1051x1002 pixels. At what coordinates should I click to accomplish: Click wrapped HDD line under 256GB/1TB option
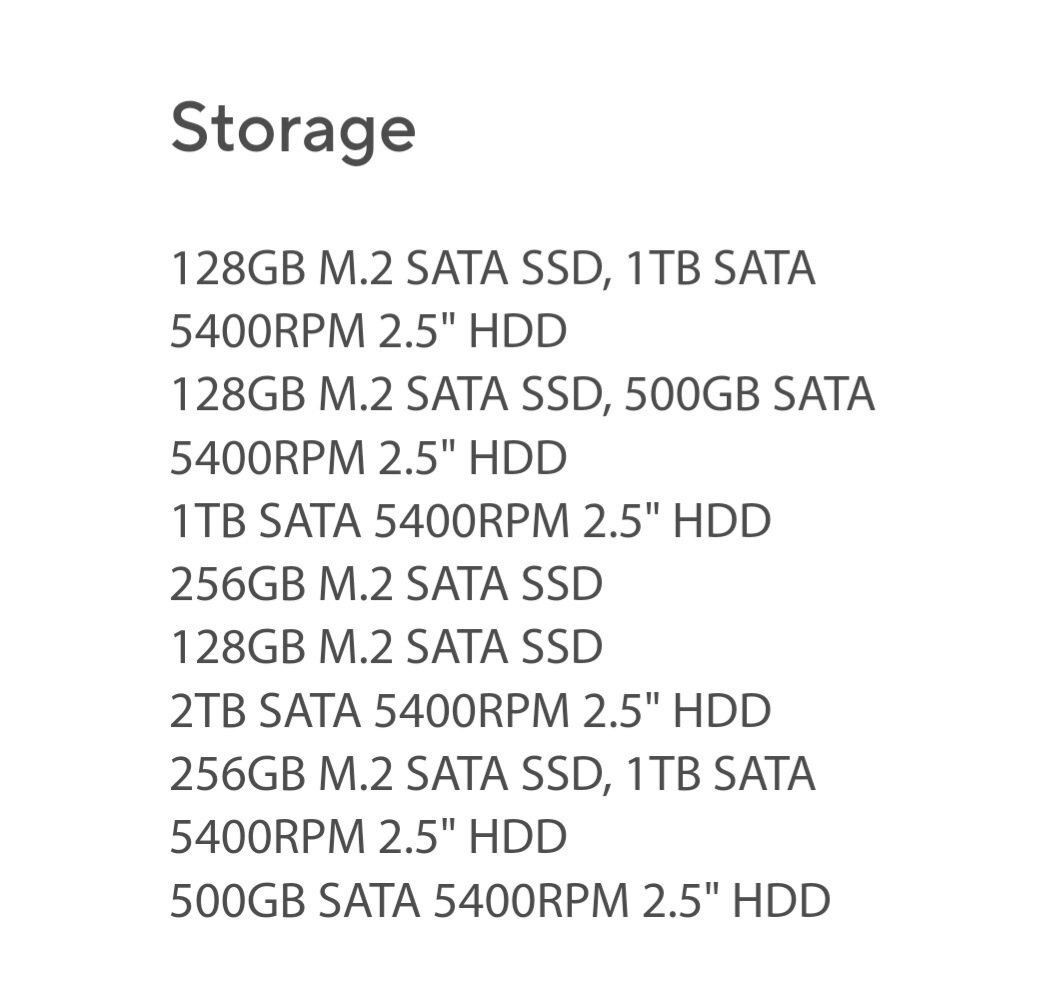tap(368, 836)
